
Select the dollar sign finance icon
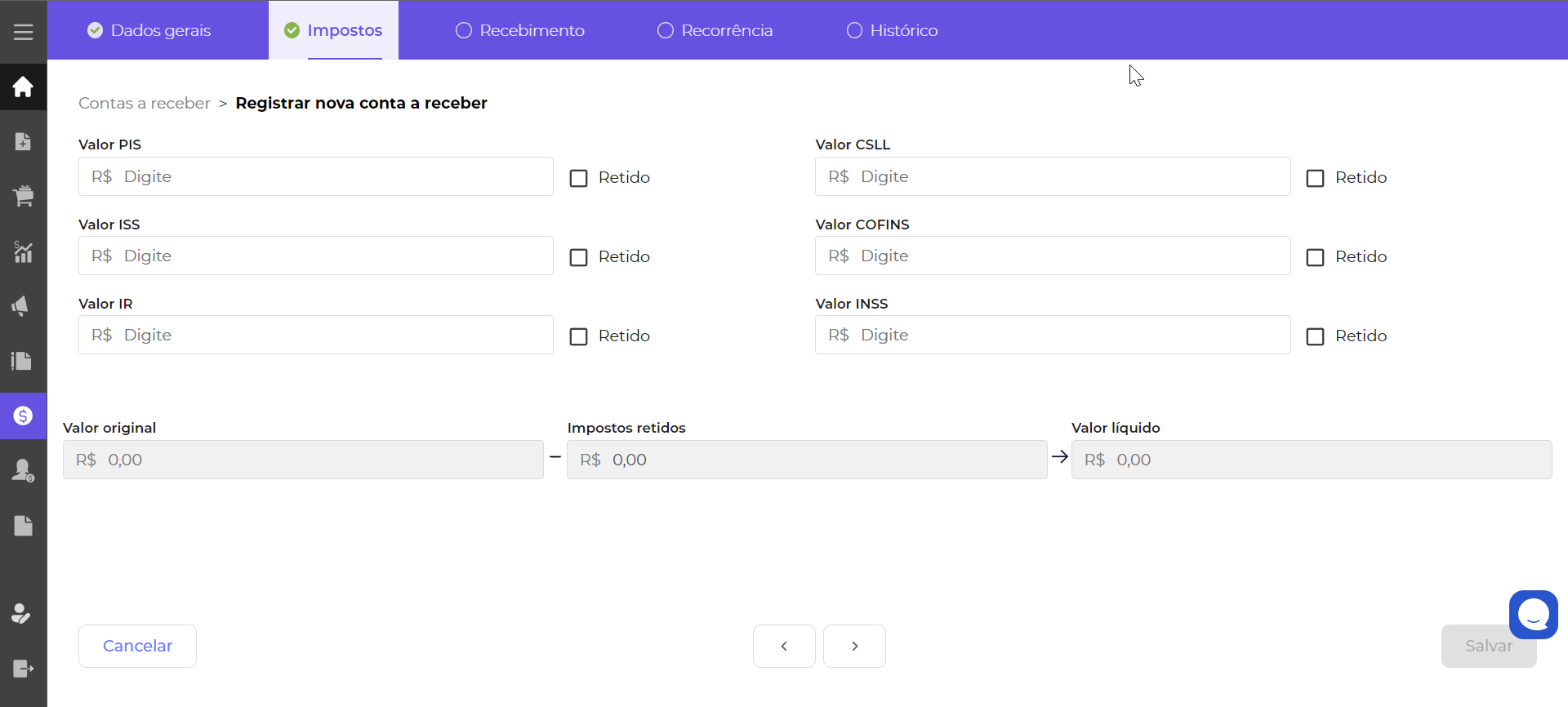pos(23,416)
